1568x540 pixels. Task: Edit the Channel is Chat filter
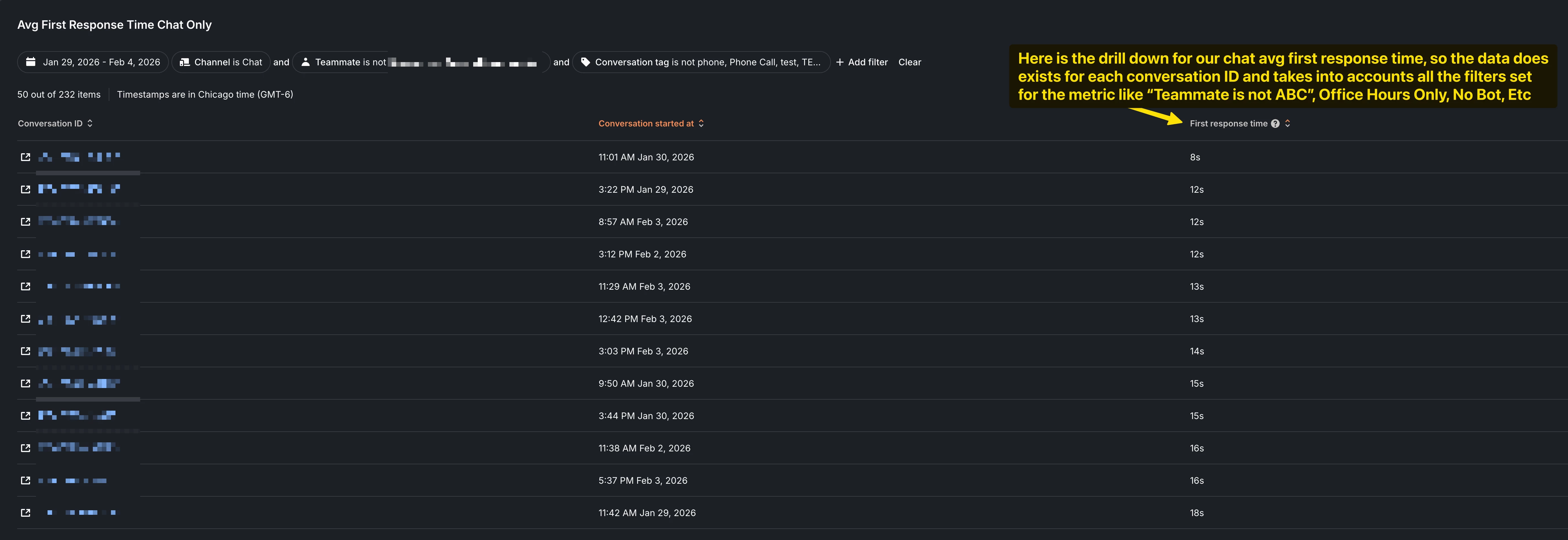pyautogui.click(x=221, y=62)
